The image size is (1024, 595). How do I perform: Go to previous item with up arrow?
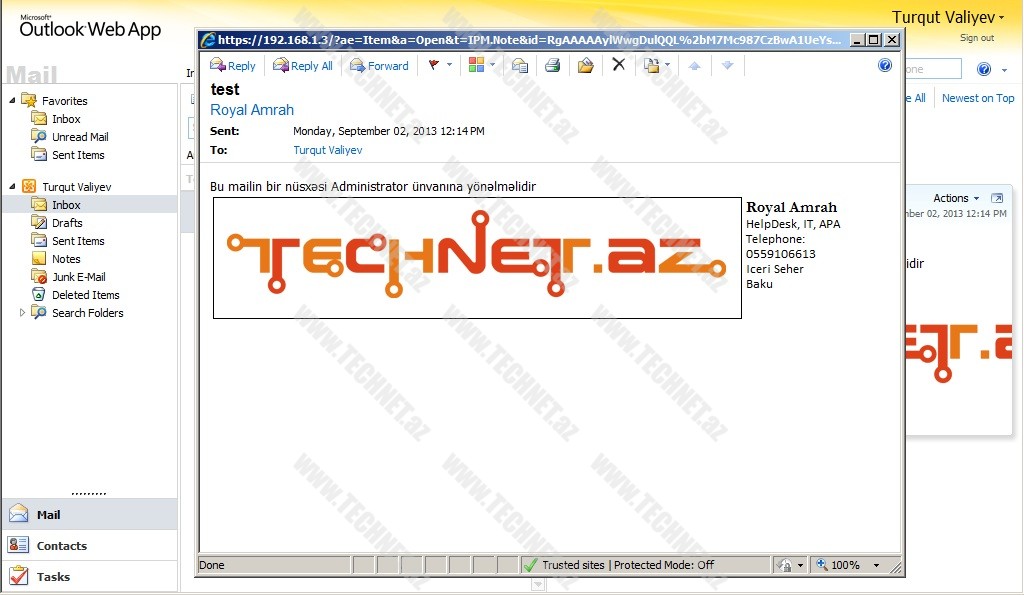pos(694,66)
